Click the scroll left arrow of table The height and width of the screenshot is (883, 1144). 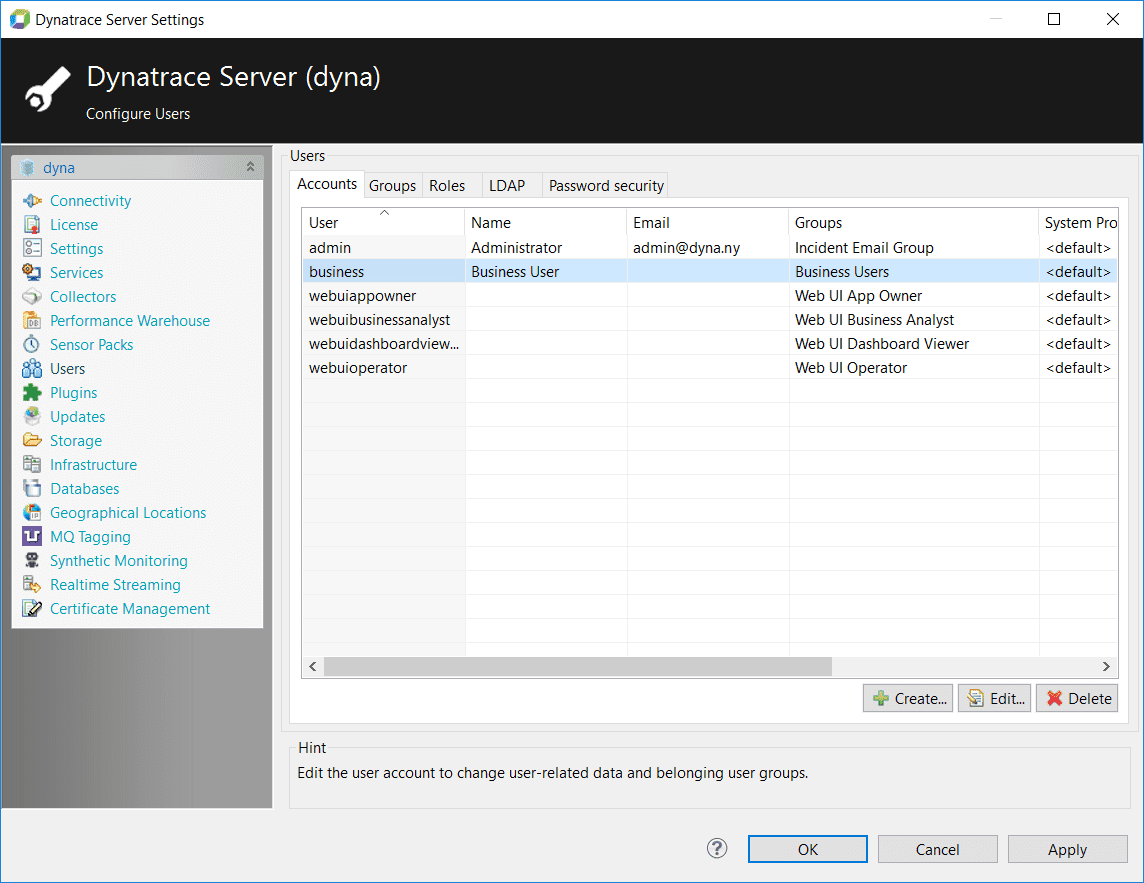tap(313, 666)
